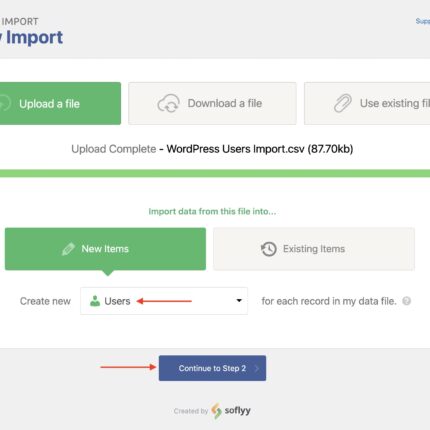The image size is (430, 430).
Task: Switch to the New Items tab
Action: (x=105, y=249)
